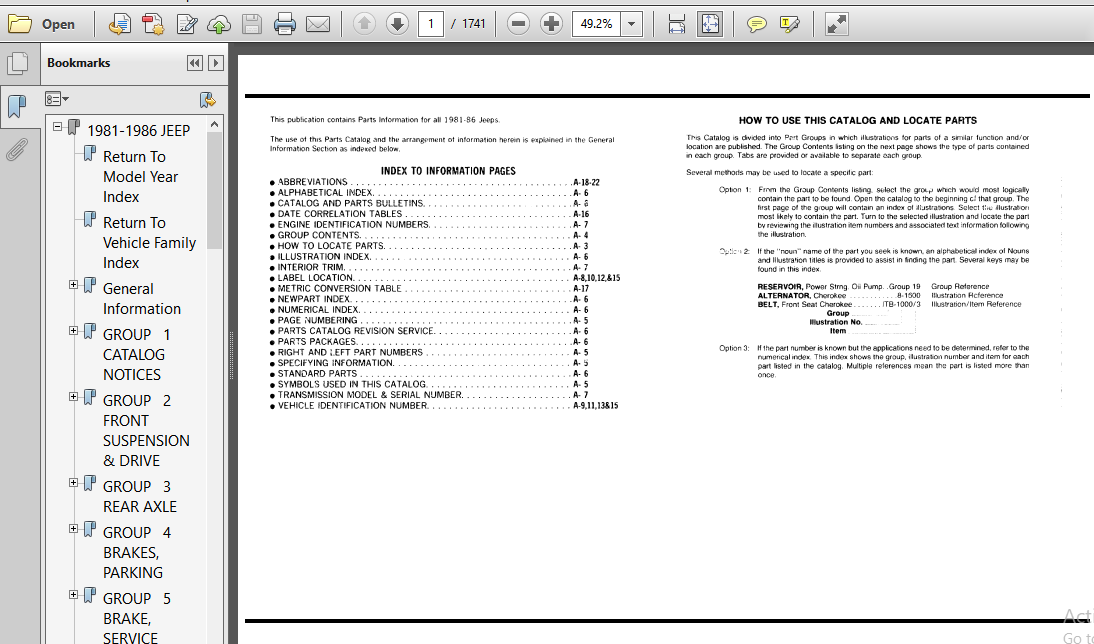
Task: Click the HOW TO USE THIS CATALOG heading
Action: (857, 120)
